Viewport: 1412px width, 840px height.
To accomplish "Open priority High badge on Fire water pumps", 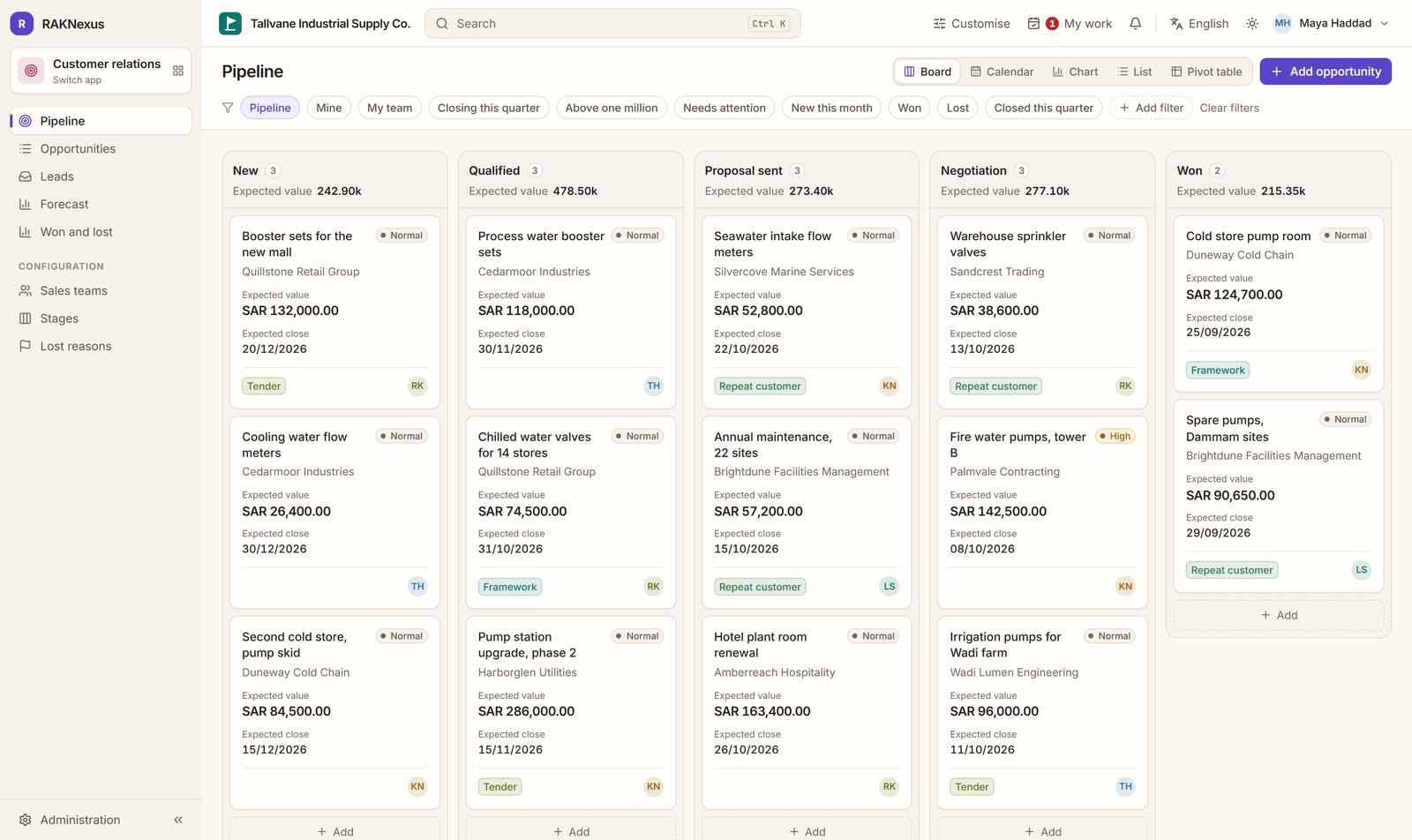I will (1115, 436).
